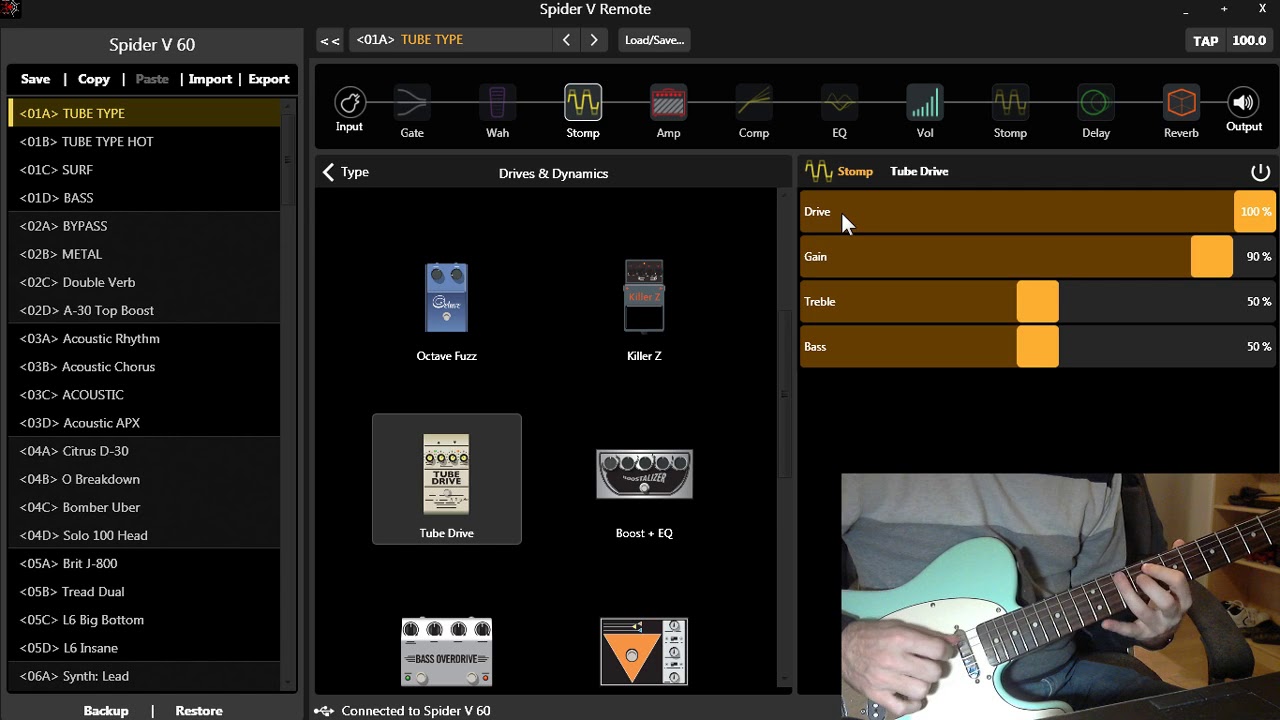1280x720 pixels.
Task: Select preset 04D Solo 100 Head
Action: pyautogui.click(x=145, y=535)
